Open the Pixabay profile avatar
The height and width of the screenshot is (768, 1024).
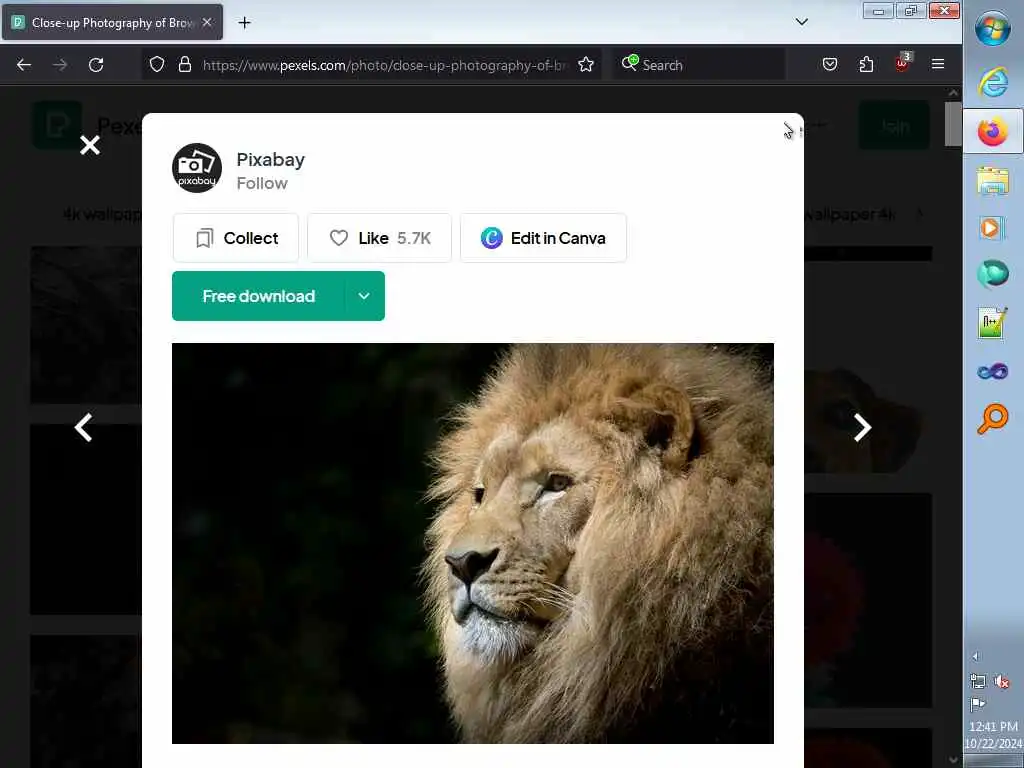point(197,168)
